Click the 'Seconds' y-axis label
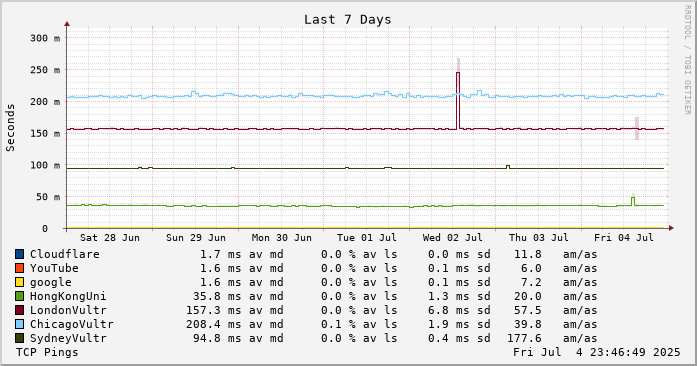697x366 pixels. [10, 128]
